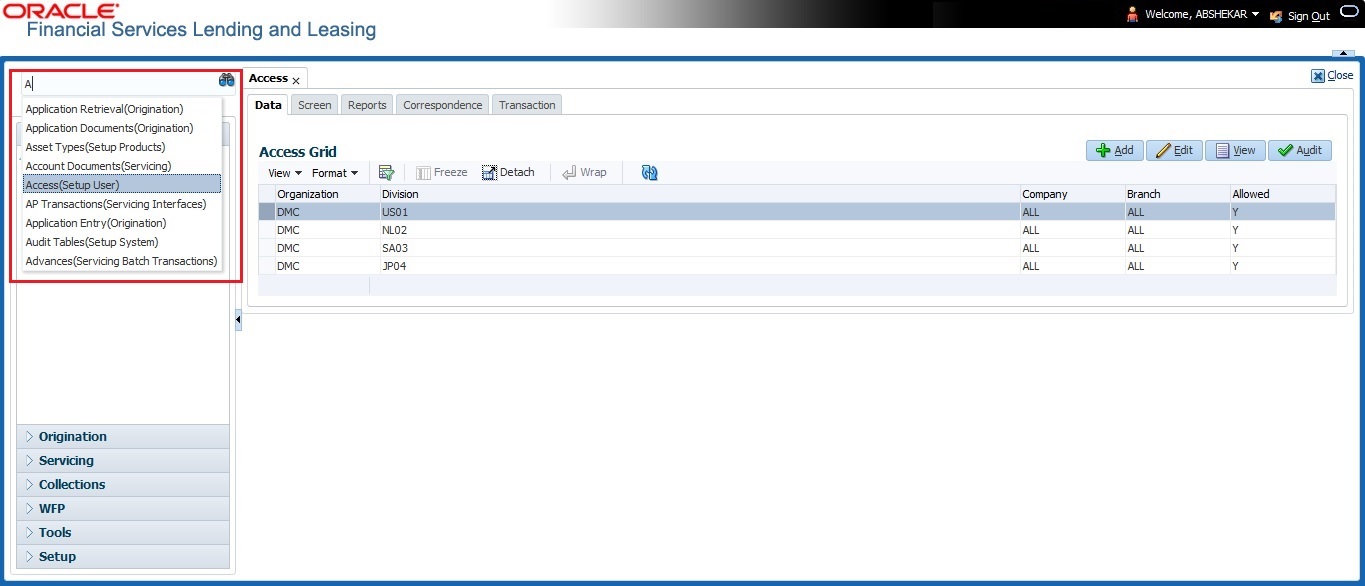
Task: Choose Asset Types(Setup Products) suggestion
Action: click(122, 147)
